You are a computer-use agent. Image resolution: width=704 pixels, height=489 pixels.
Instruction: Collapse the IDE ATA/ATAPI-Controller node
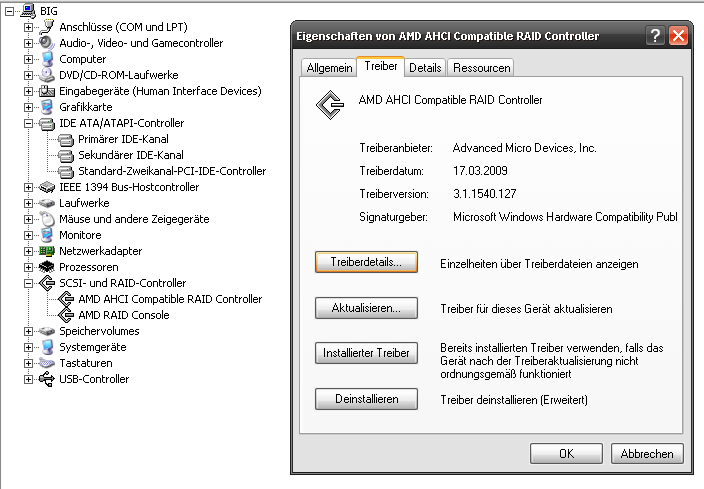click(x=28, y=123)
